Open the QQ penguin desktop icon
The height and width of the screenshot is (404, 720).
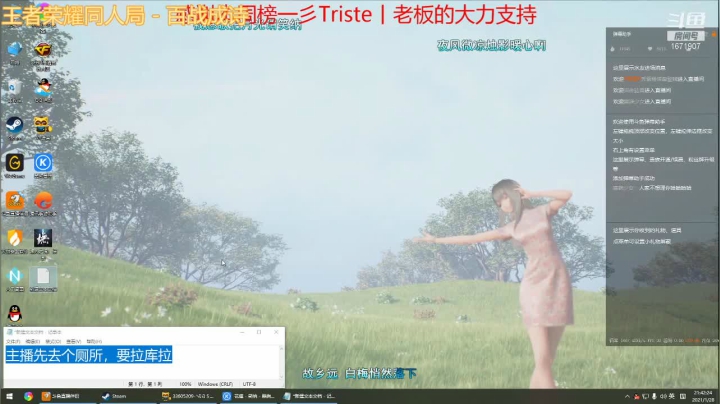(15, 314)
